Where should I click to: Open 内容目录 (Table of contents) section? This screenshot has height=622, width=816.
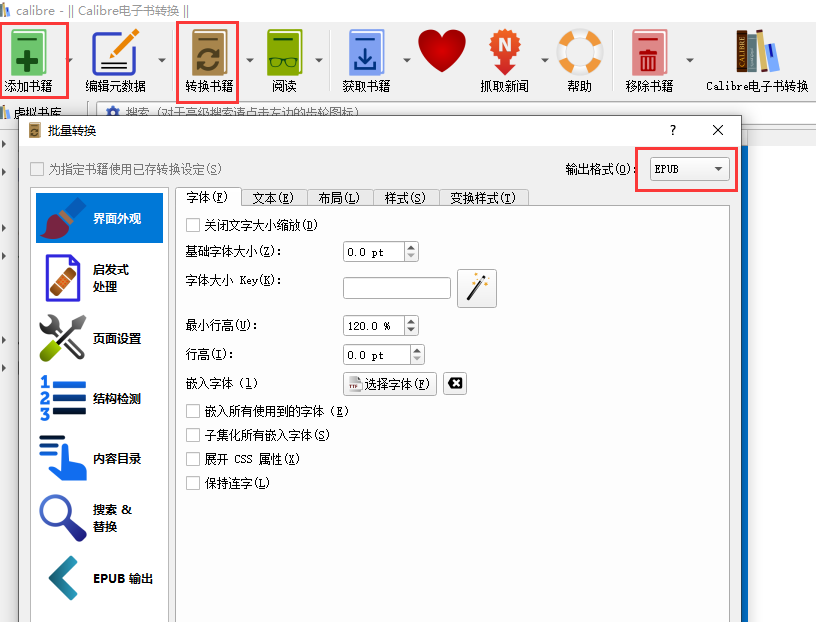tap(99, 458)
